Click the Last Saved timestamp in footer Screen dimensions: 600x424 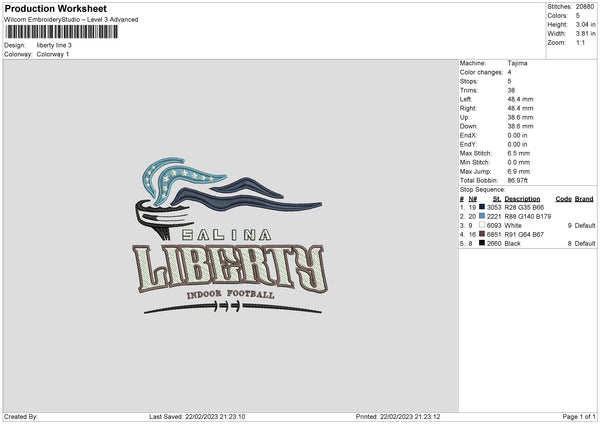click(x=197, y=417)
